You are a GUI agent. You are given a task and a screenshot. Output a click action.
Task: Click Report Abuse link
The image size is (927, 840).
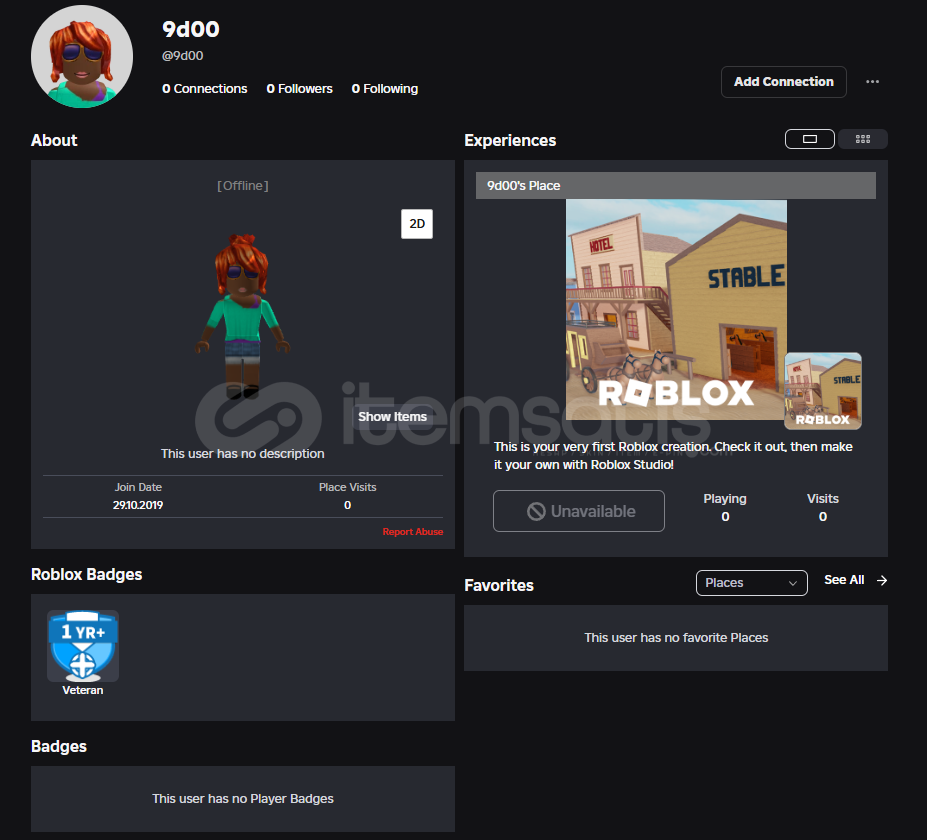(x=413, y=531)
